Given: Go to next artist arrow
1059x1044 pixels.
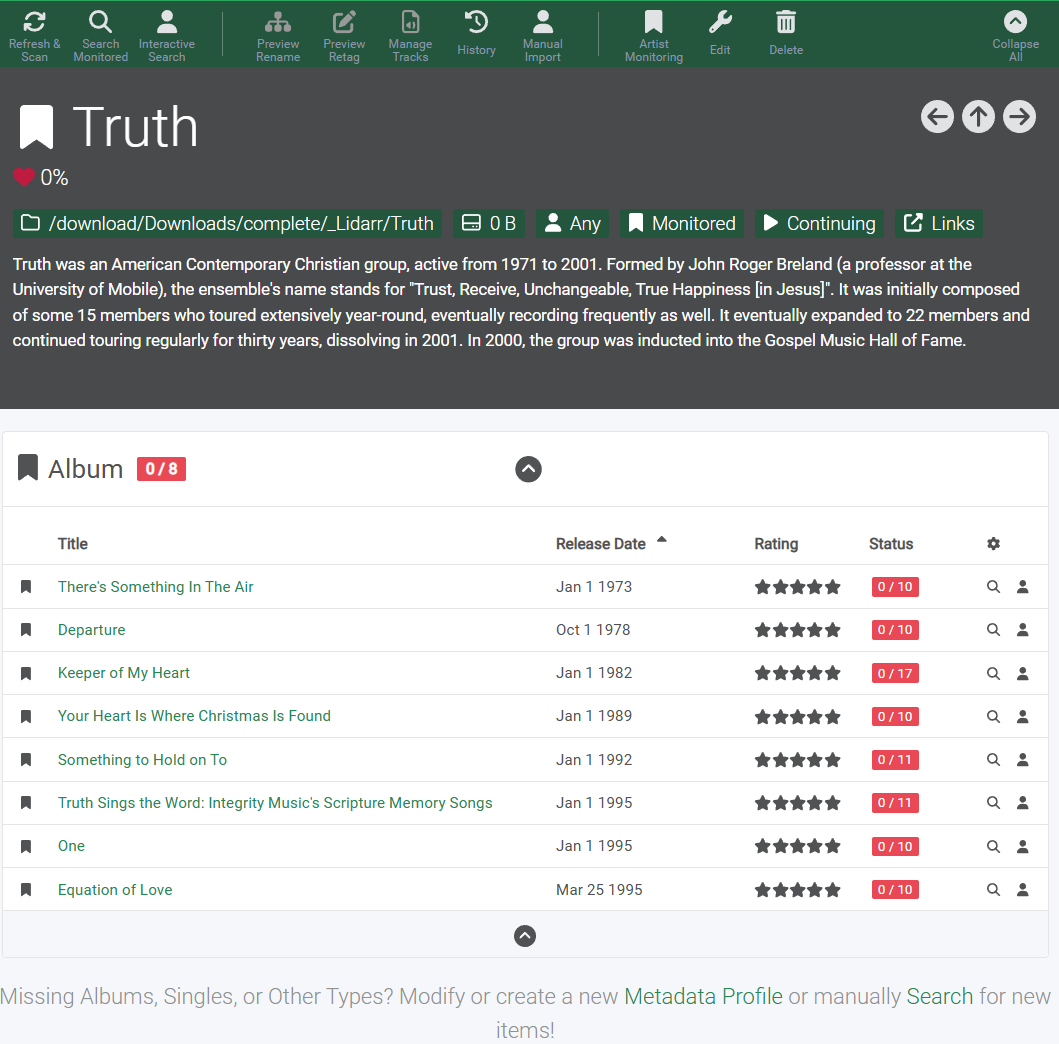Looking at the screenshot, I should point(1019,117).
